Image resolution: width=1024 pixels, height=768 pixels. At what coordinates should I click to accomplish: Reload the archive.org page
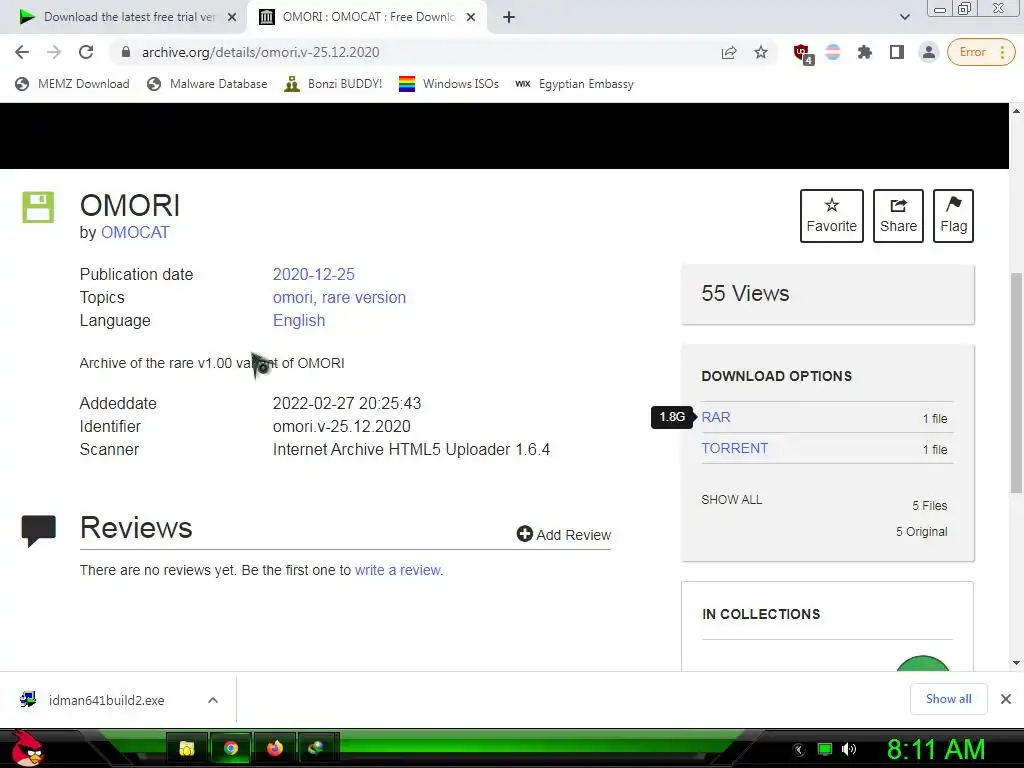pyautogui.click(x=86, y=52)
